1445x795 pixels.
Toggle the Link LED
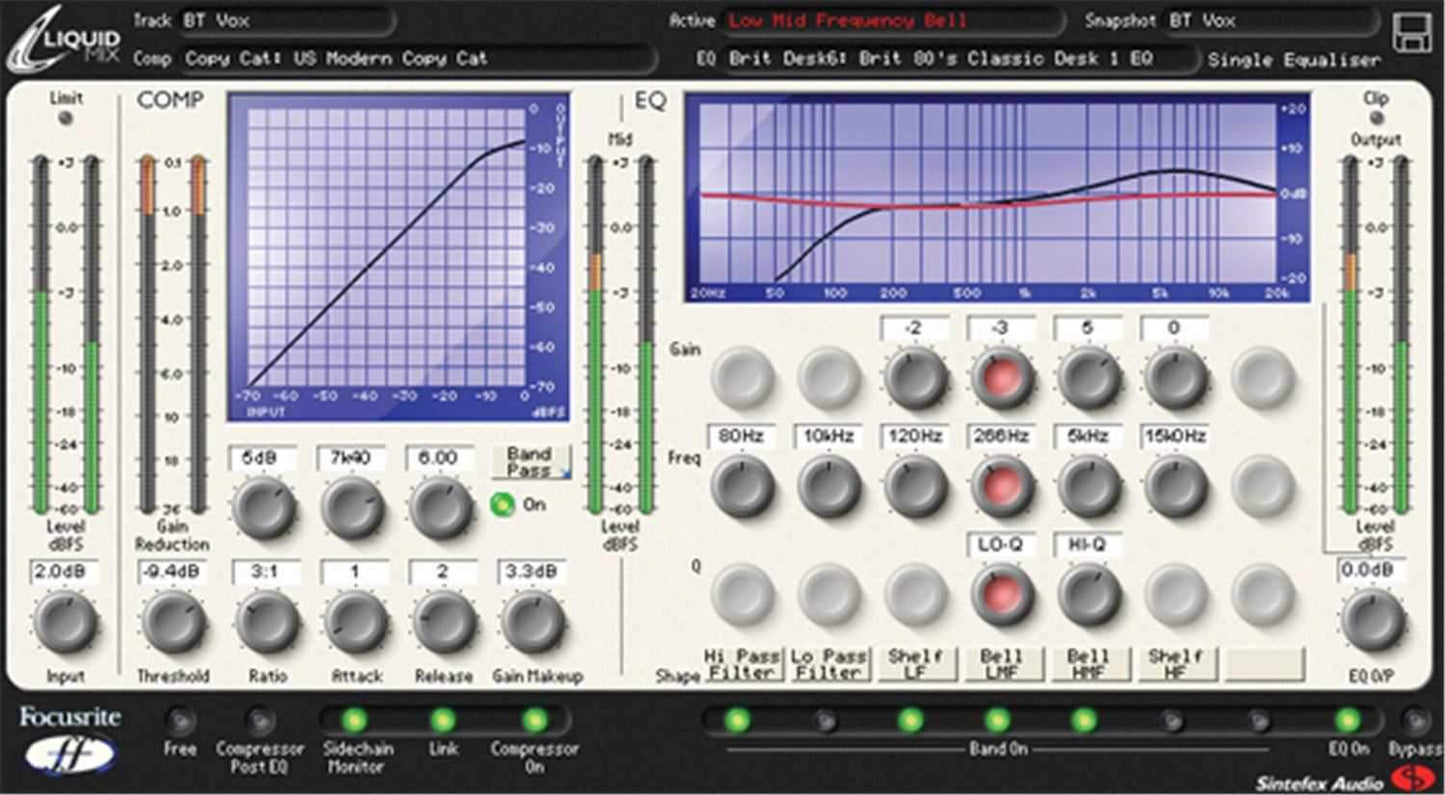click(443, 718)
